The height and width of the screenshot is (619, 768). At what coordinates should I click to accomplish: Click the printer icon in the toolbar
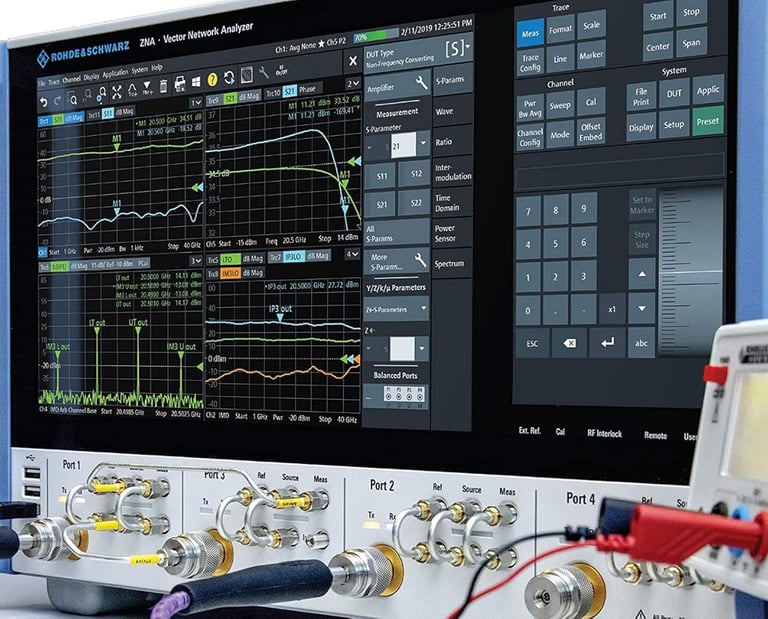tap(180, 84)
